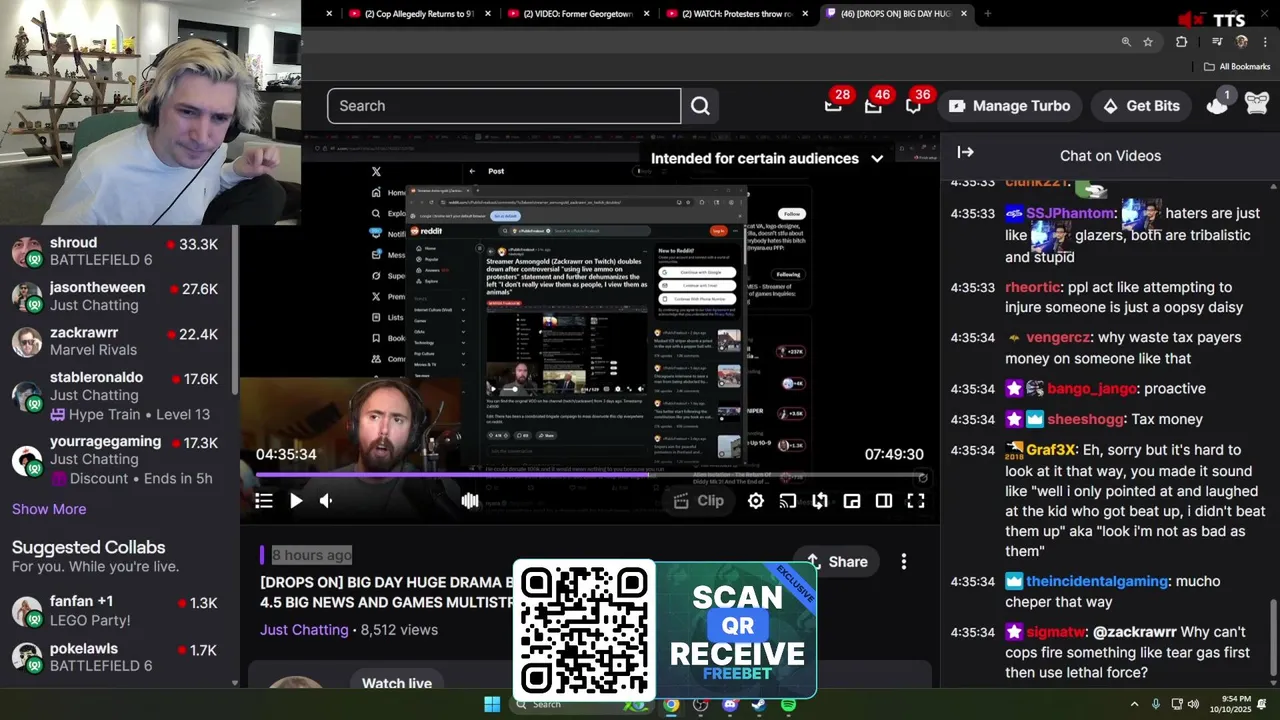Viewport: 1280px width, 720px height.
Task: Click the audio waveform icon in player
Action: 470,501
